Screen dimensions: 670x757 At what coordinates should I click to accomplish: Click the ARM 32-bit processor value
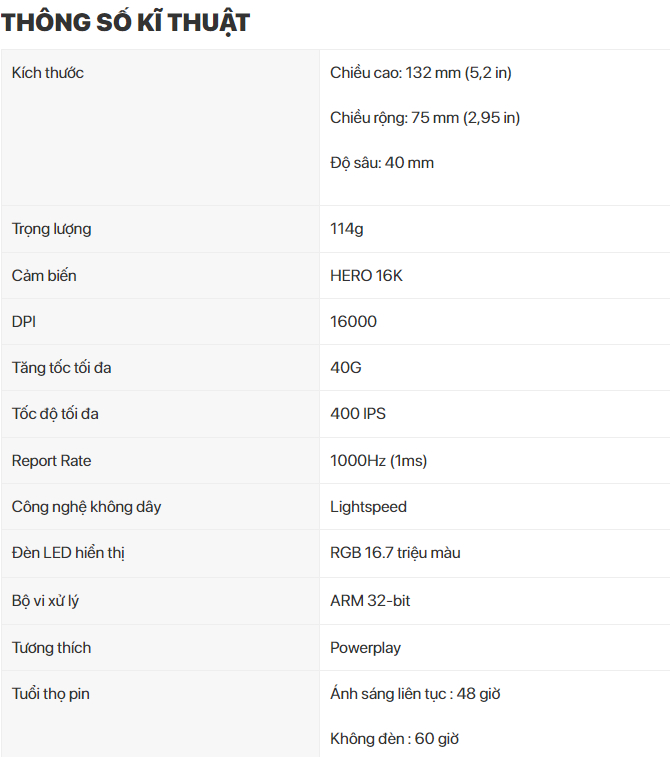click(x=370, y=601)
